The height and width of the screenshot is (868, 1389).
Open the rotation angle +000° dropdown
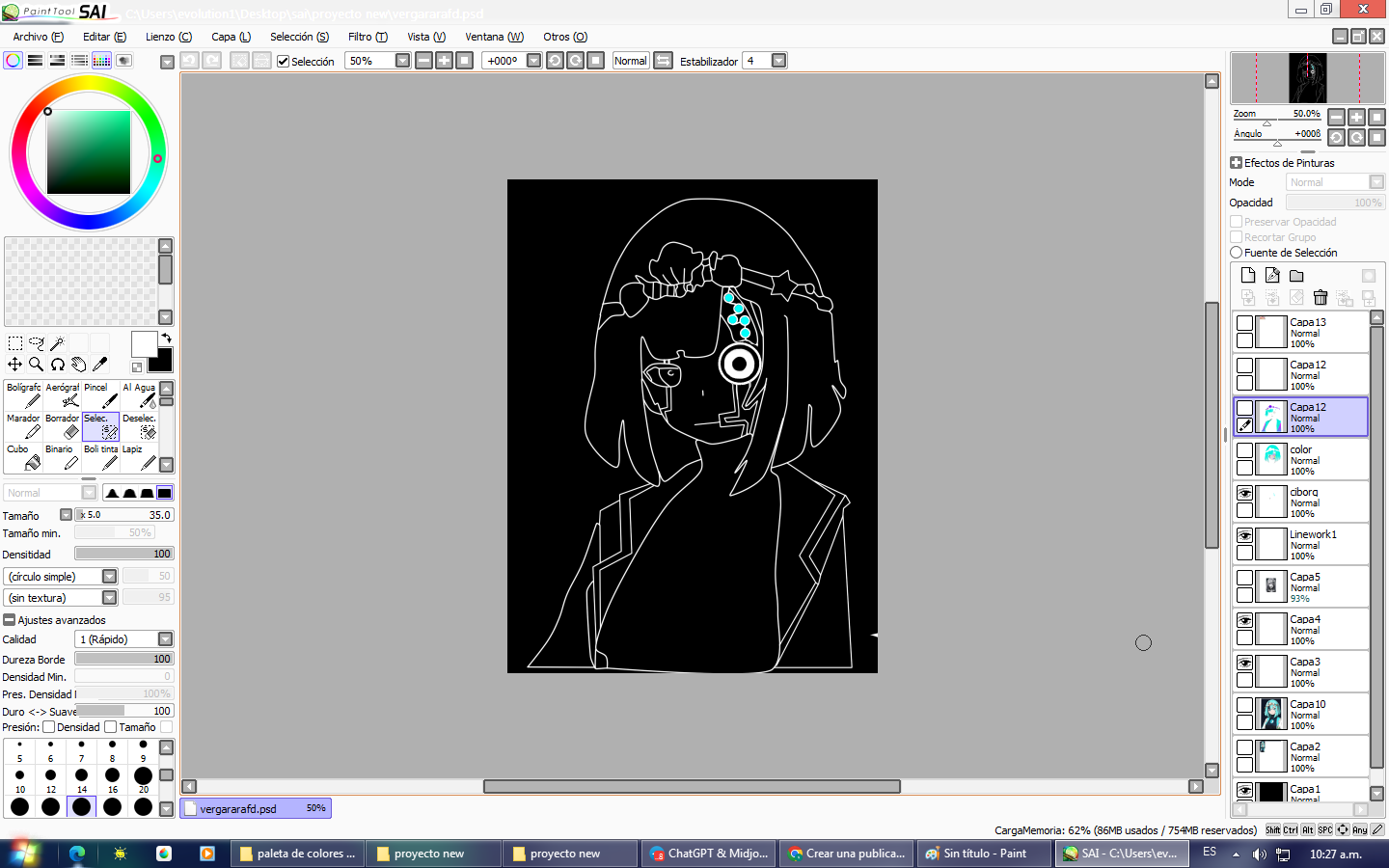tap(533, 61)
